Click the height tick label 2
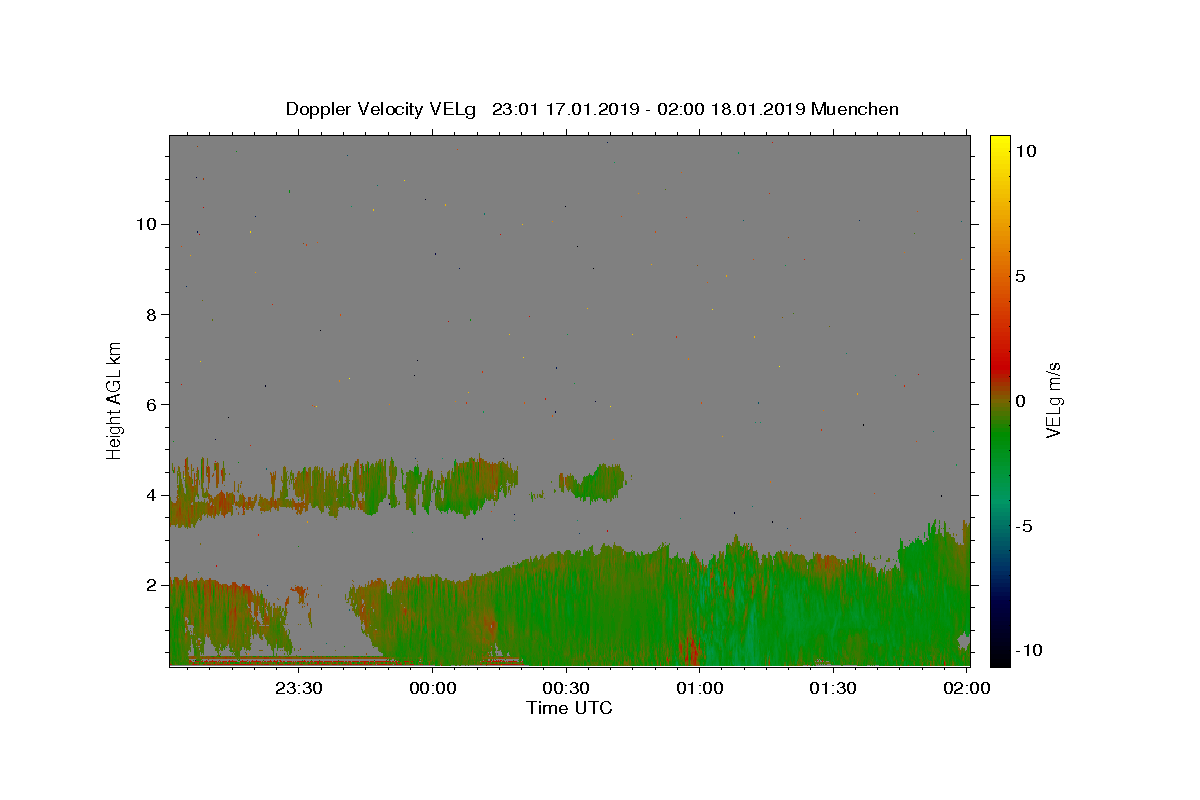1200x800 pixels. [150, 585]
